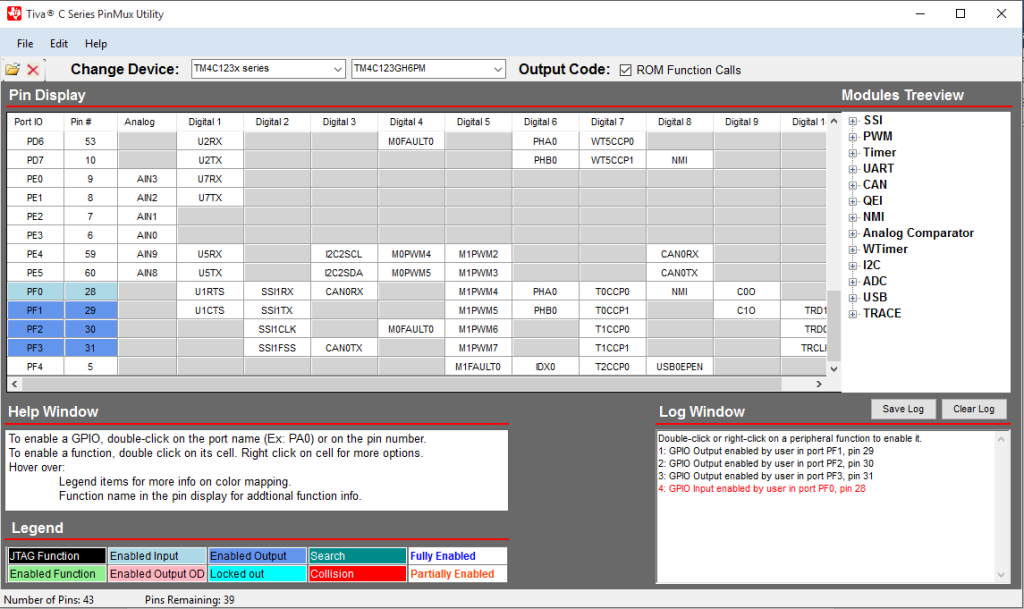Click the red X clear icon
This screenshot has width=1024, height=609.
[33, 70]
